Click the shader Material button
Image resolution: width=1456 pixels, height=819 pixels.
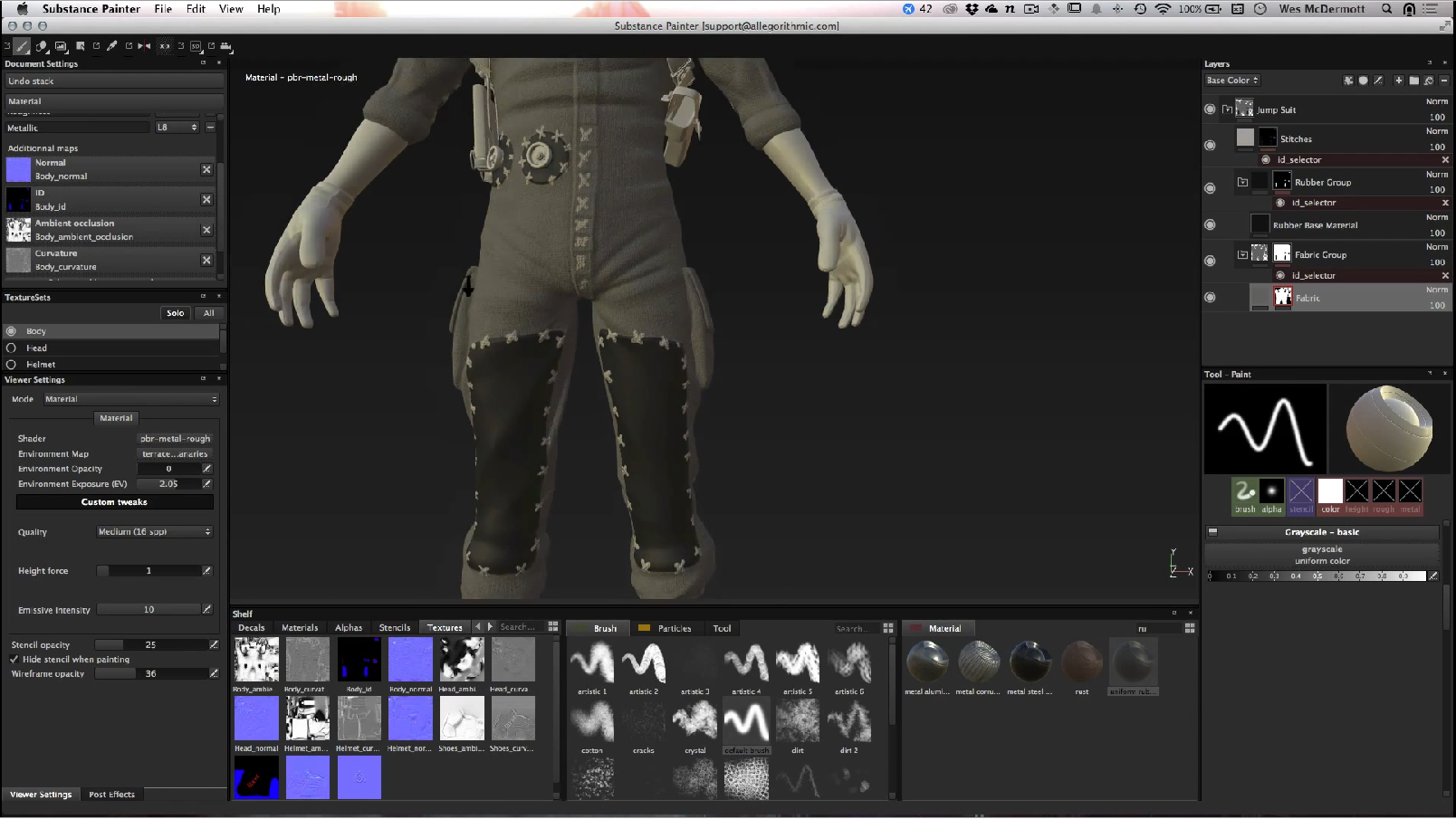coord(116,418)
